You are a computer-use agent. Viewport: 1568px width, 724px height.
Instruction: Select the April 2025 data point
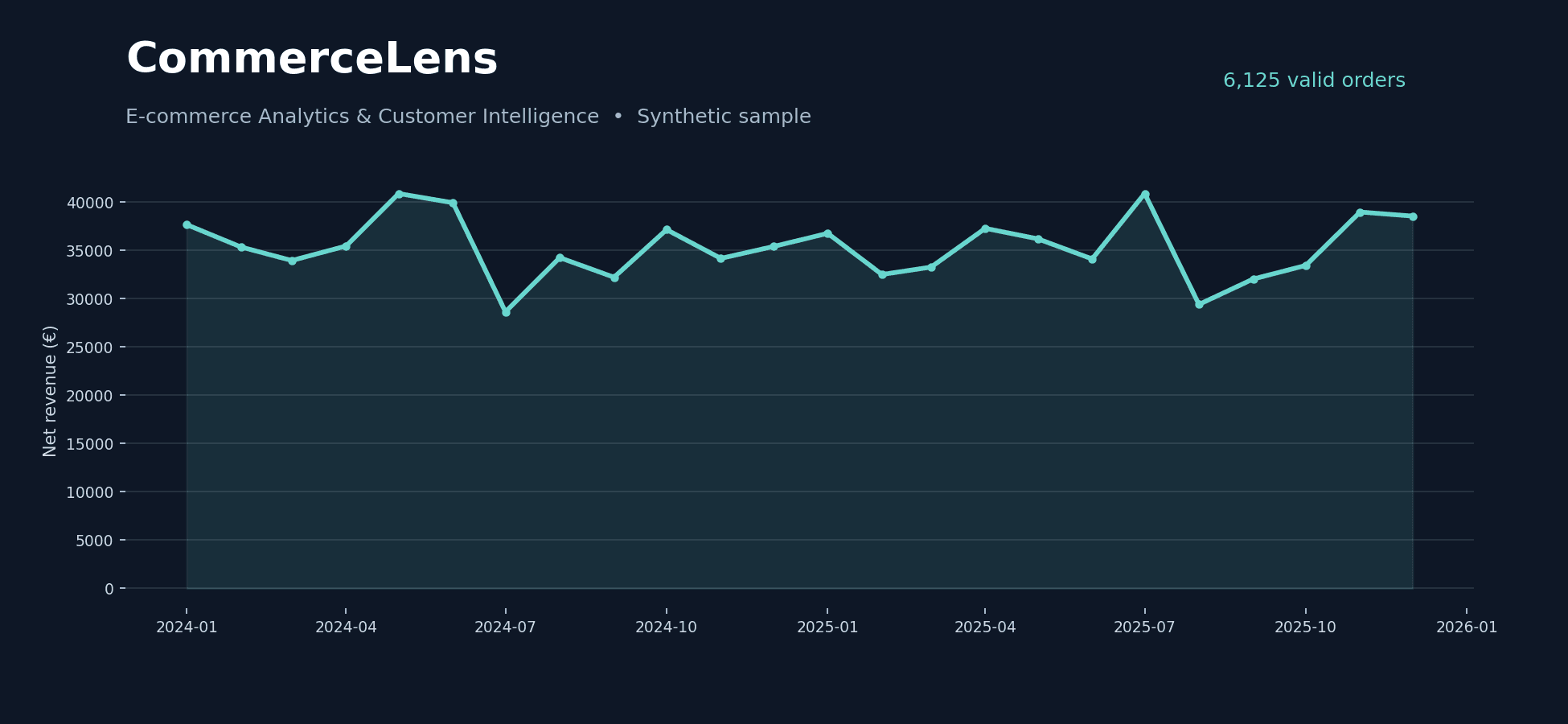[x=985, y=228]
